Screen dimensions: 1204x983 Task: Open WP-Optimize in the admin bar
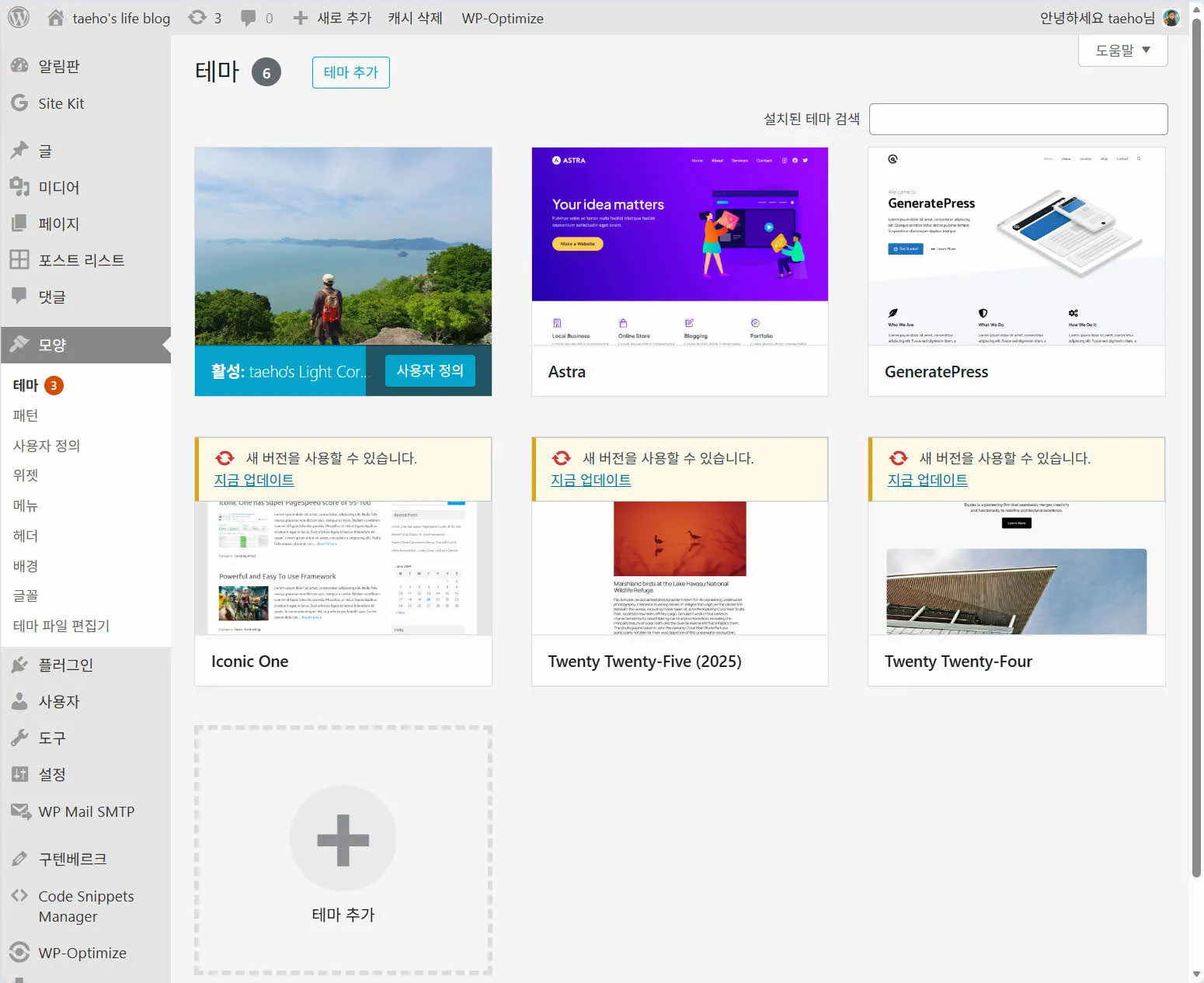pos(503,18)
